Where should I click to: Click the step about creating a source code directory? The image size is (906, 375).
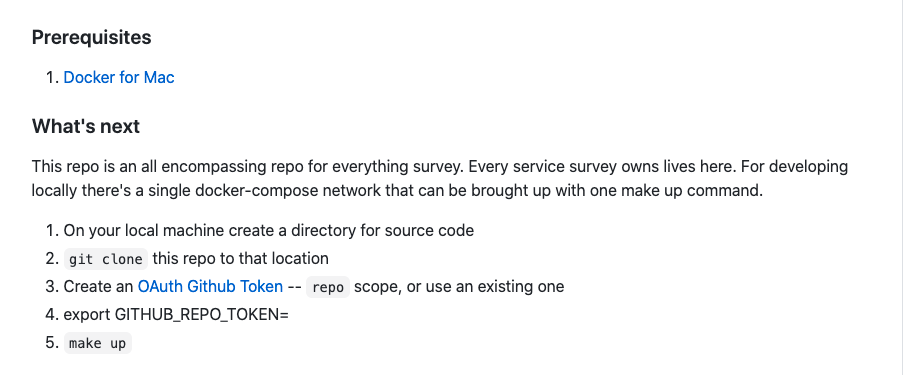[x=269, y=231]
